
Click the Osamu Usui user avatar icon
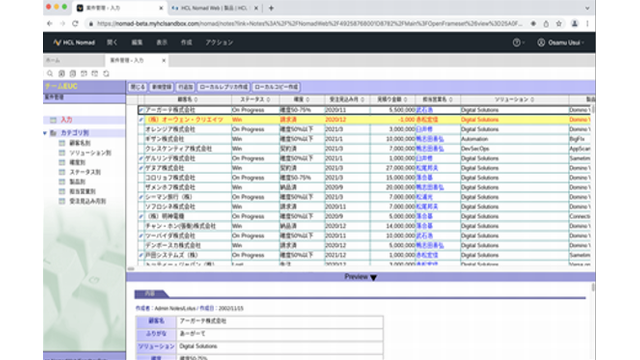point(541,42)
